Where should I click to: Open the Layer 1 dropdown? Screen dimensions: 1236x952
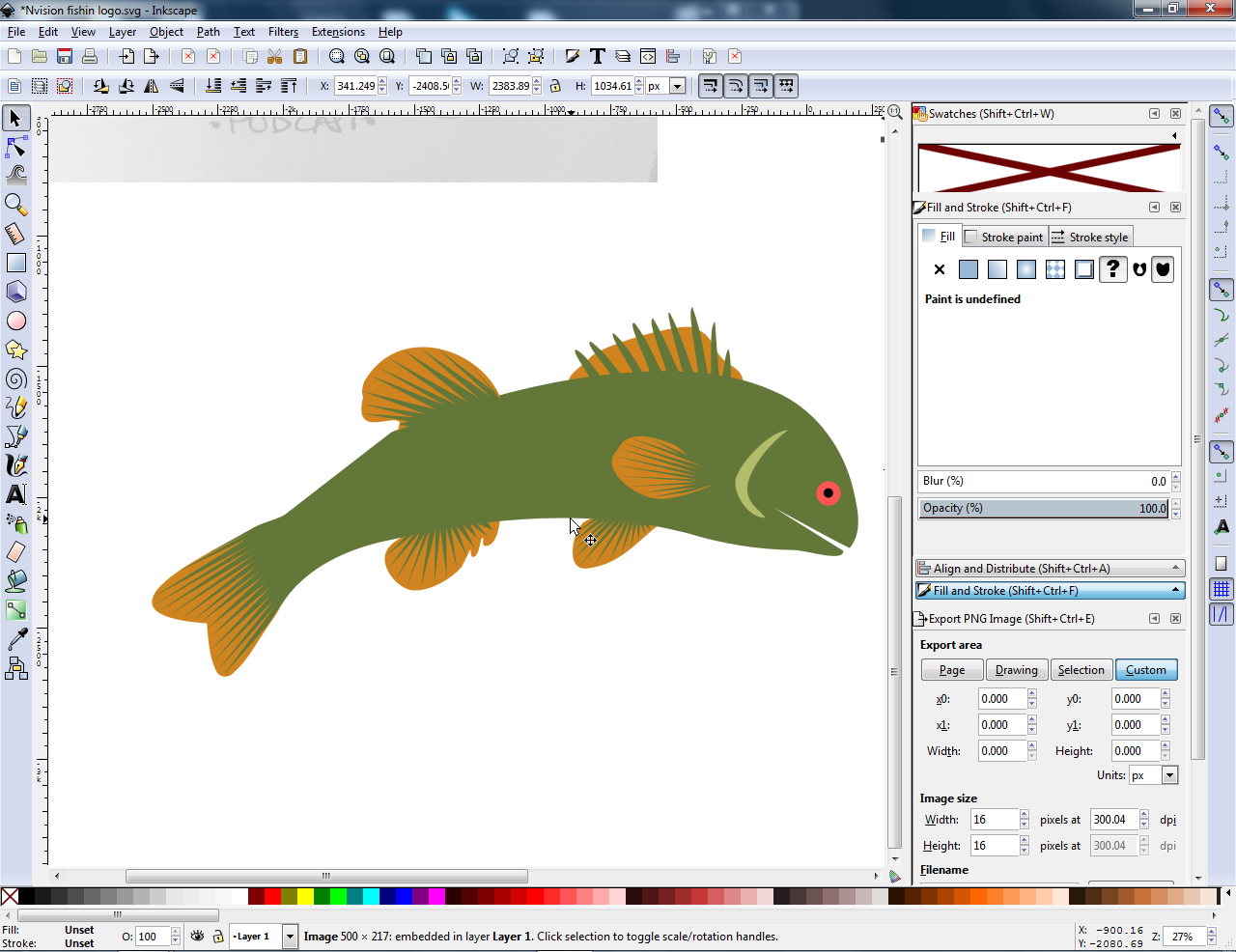[289, 937]
